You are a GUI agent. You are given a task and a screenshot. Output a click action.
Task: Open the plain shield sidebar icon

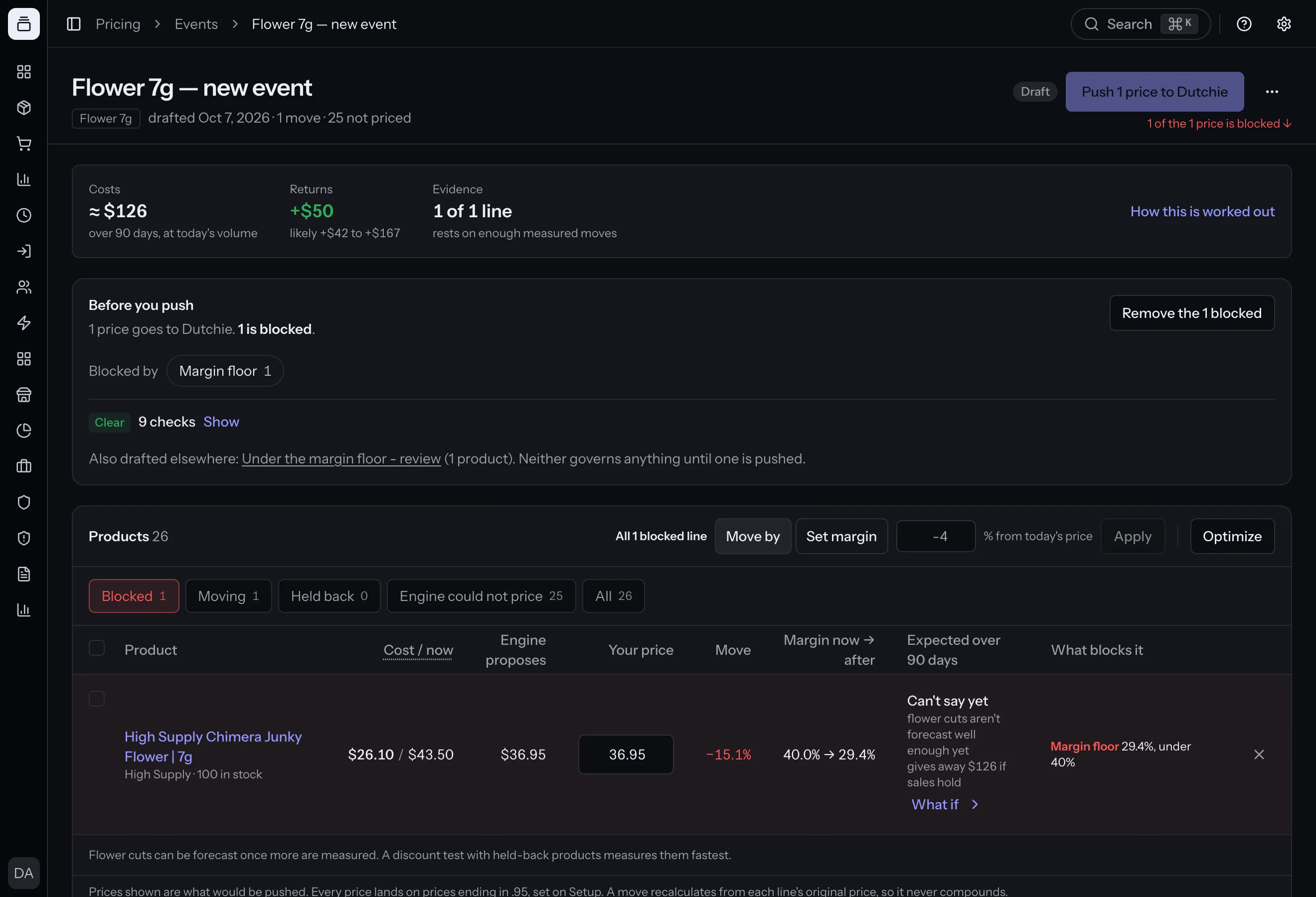[x=24, y=502]
